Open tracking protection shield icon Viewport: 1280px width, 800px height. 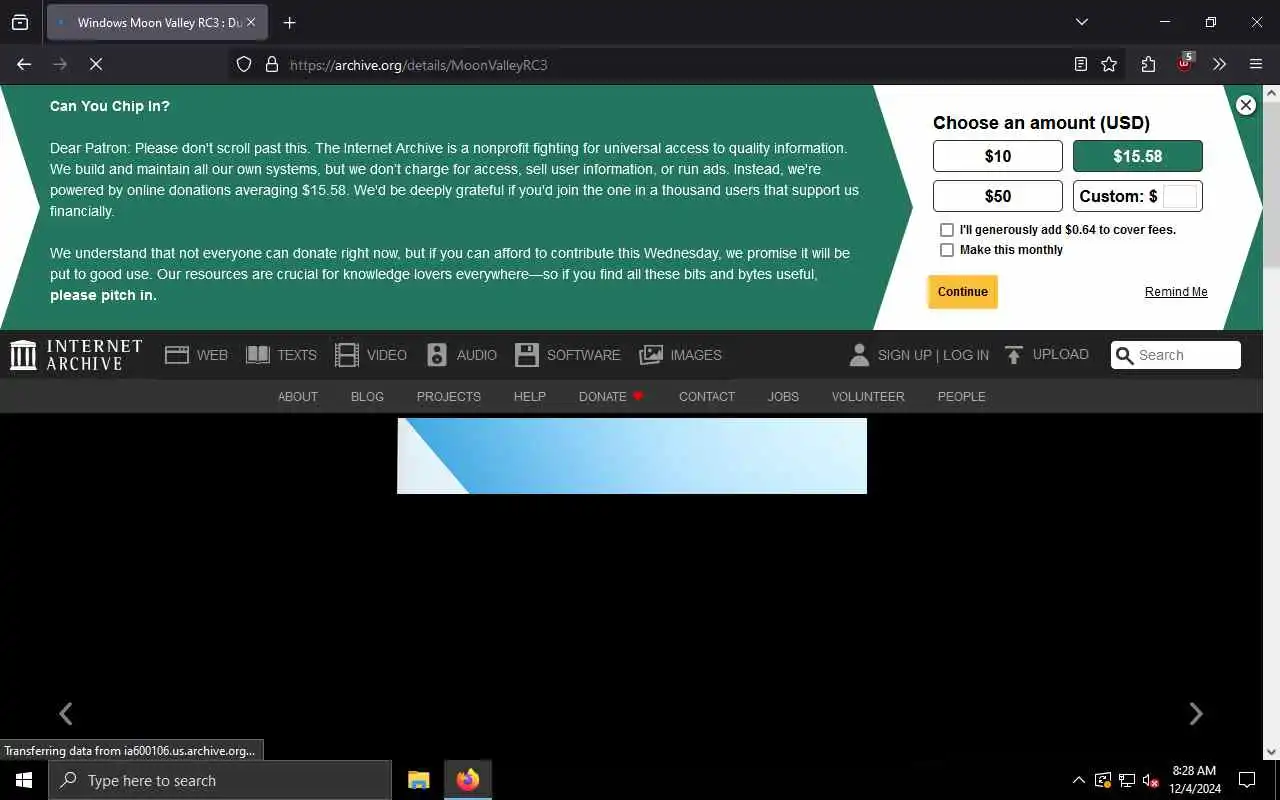coord(244,65)
